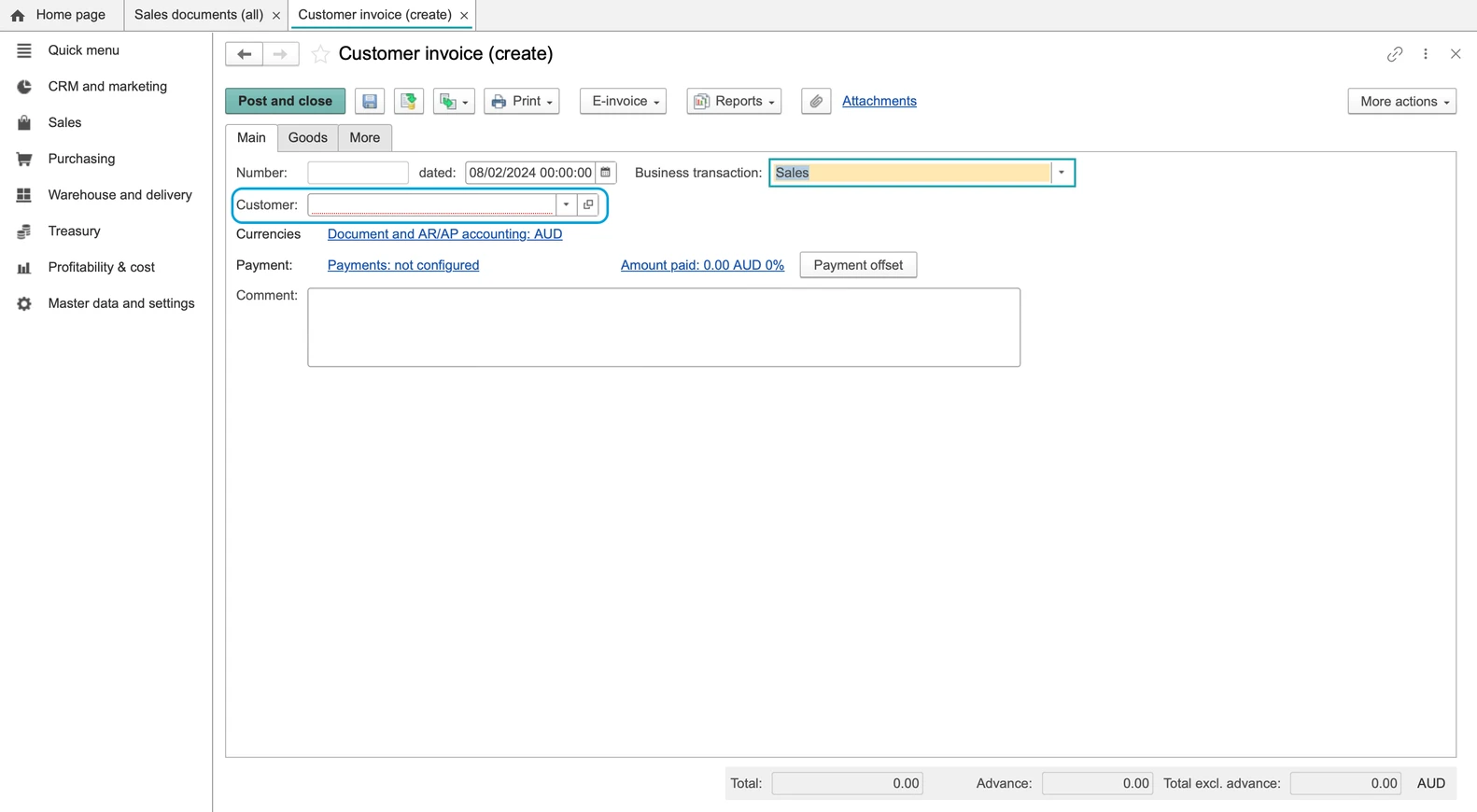The width and height of the screenshot is (1477, 812).
Task: Switch to the More tab
Action: (365, 137)
